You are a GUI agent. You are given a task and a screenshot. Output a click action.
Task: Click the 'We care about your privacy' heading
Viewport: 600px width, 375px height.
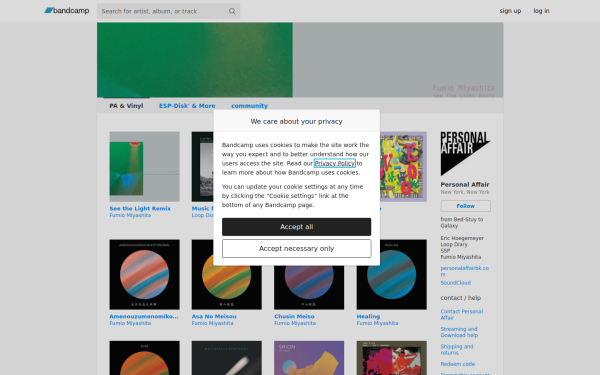tap(297, 121)
